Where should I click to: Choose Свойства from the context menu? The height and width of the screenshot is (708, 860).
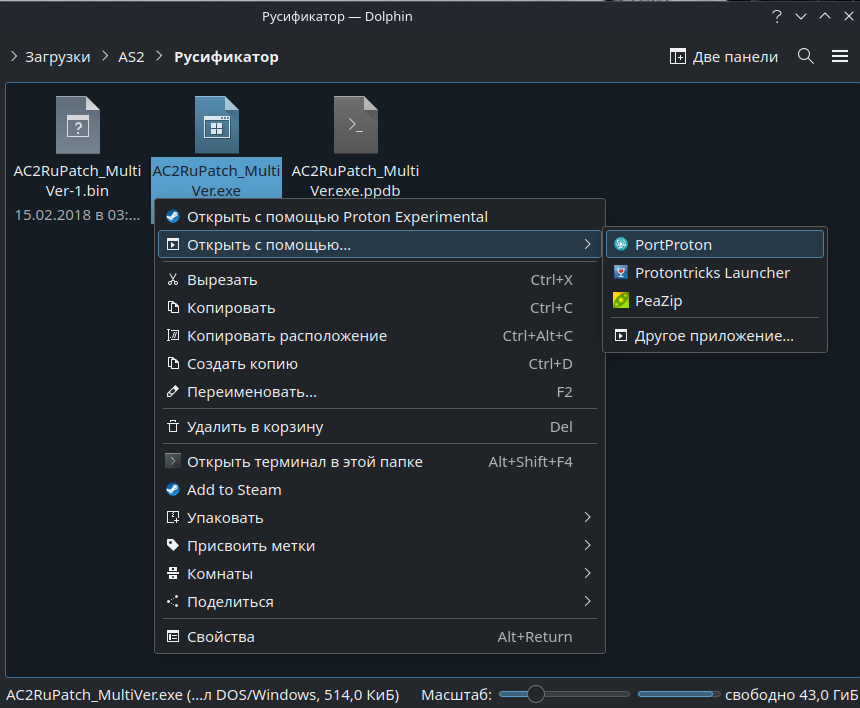pyautogui.click(x=221, y=637)
